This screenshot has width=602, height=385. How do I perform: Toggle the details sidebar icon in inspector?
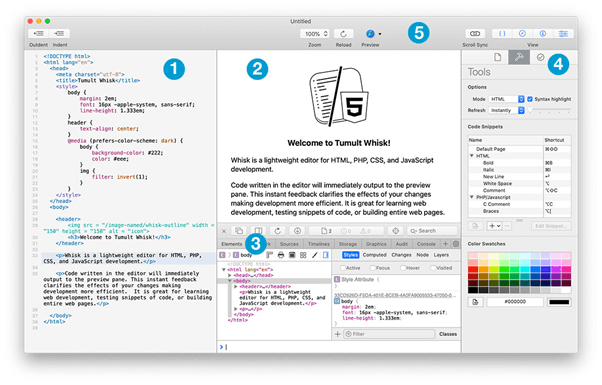[x=326, y=255]
